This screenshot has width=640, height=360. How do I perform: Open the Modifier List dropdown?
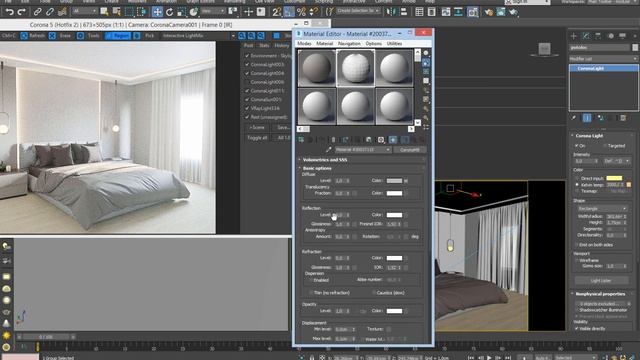point(603,59)
